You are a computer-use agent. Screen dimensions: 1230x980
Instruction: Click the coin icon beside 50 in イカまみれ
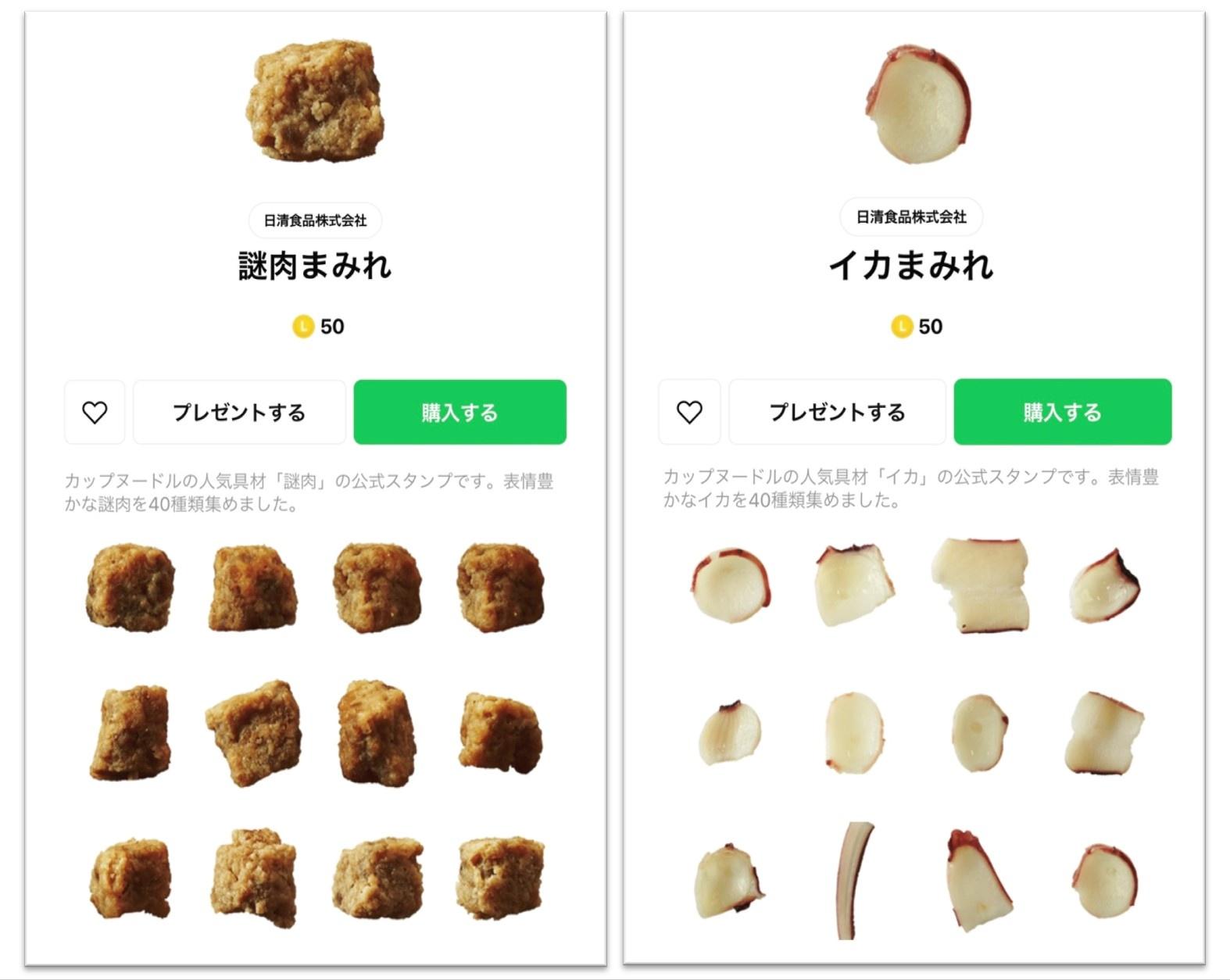pos(902,326)
